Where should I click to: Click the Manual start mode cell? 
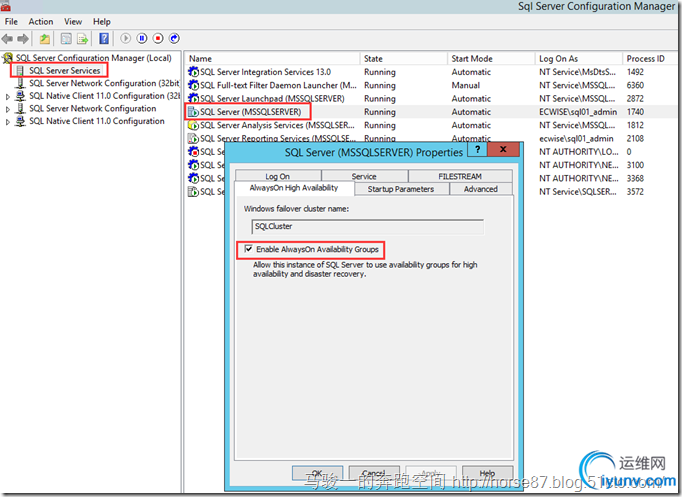tap(466, 85)
